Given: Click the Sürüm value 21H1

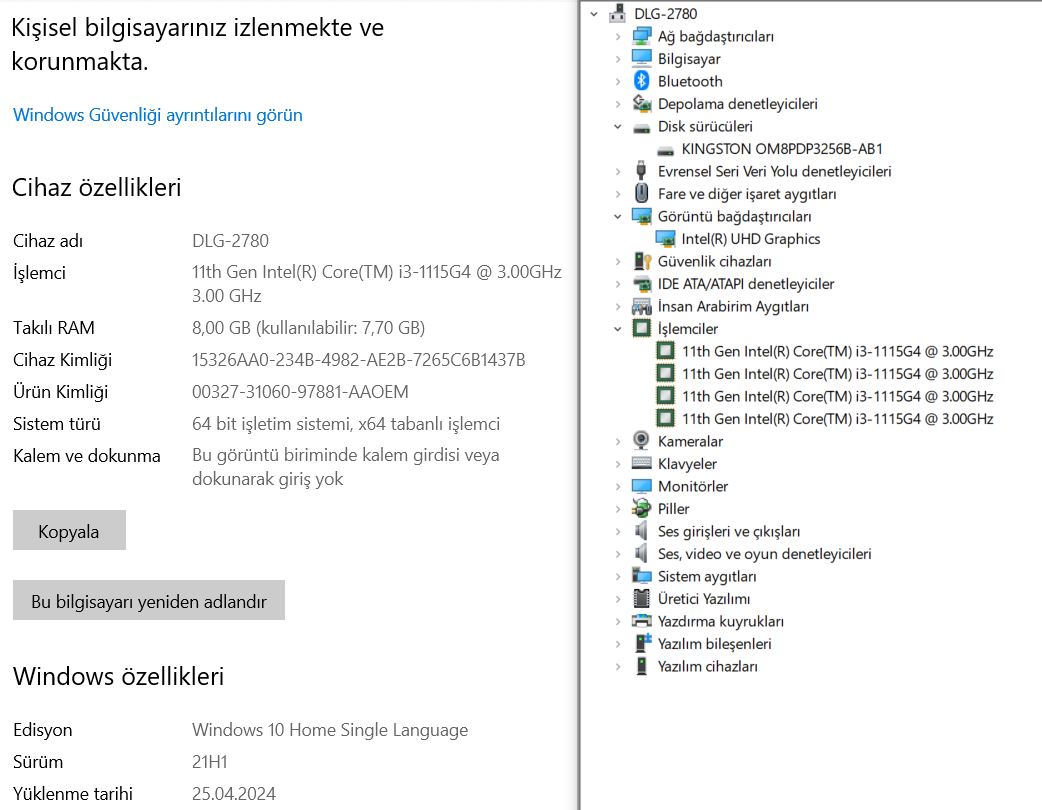Looking at the screenshot, I should 209,761.
